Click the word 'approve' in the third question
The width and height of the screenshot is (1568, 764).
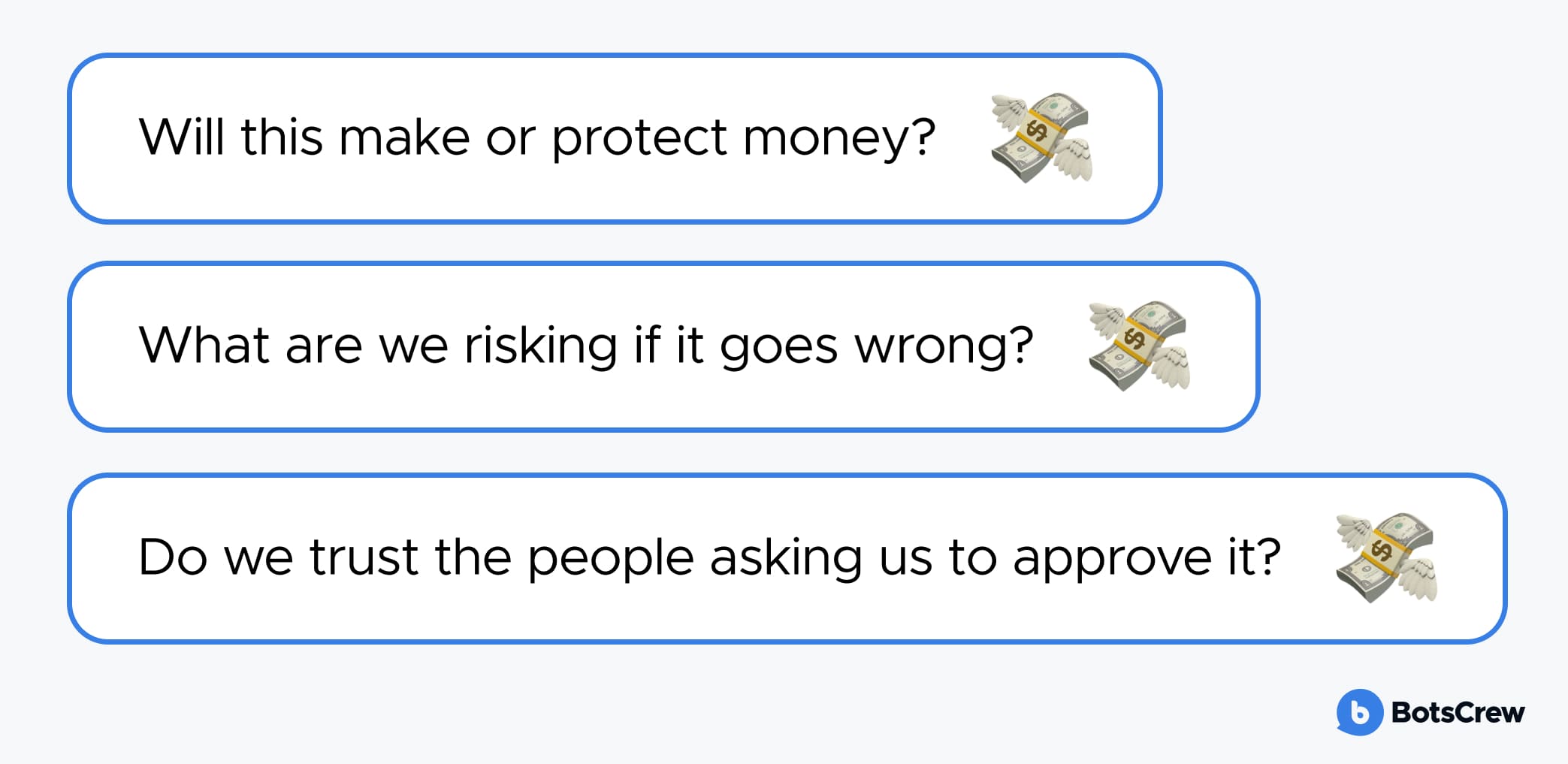tap(1112, 557)
